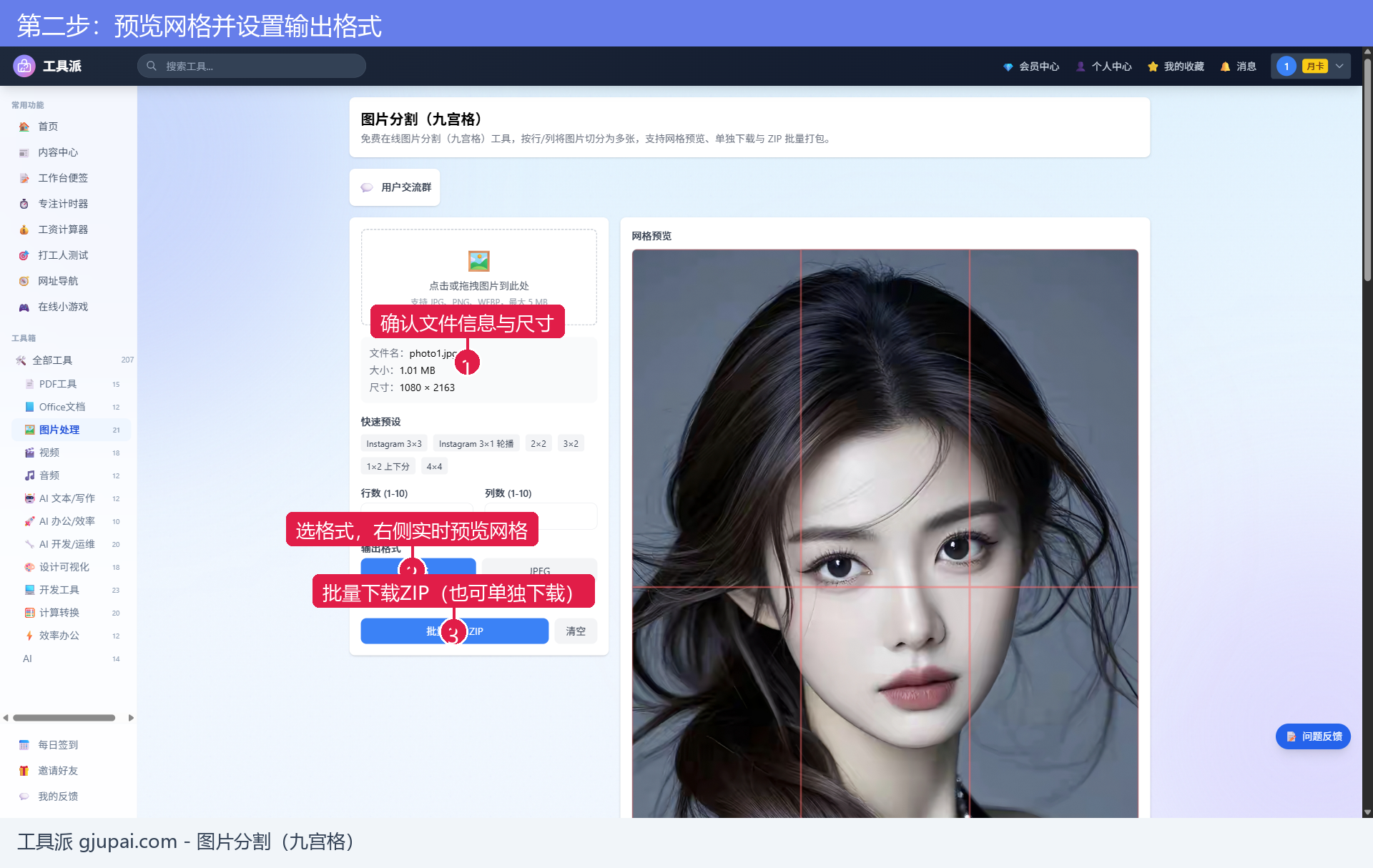Click the file size value 1.01 MB
Viewport: 1373px width, 868px height.
418,370
